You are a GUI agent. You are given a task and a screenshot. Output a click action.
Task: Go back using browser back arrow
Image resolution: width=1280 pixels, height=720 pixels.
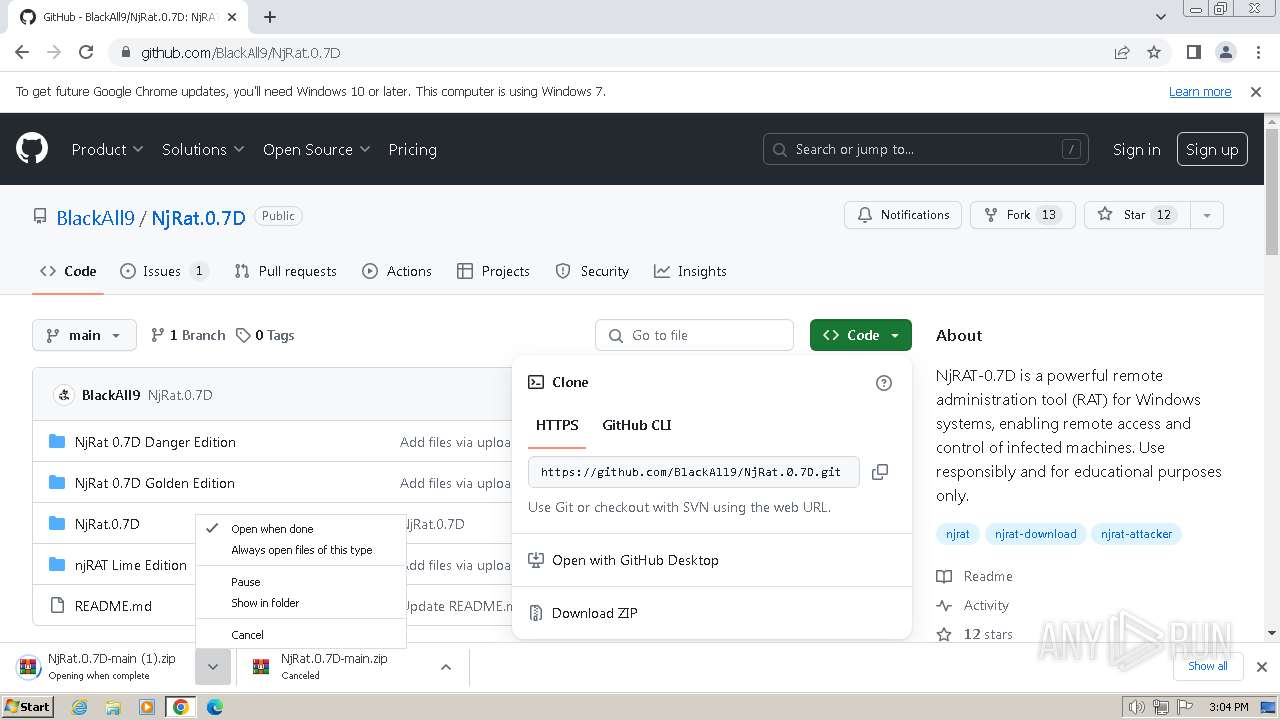click(22, 52)
